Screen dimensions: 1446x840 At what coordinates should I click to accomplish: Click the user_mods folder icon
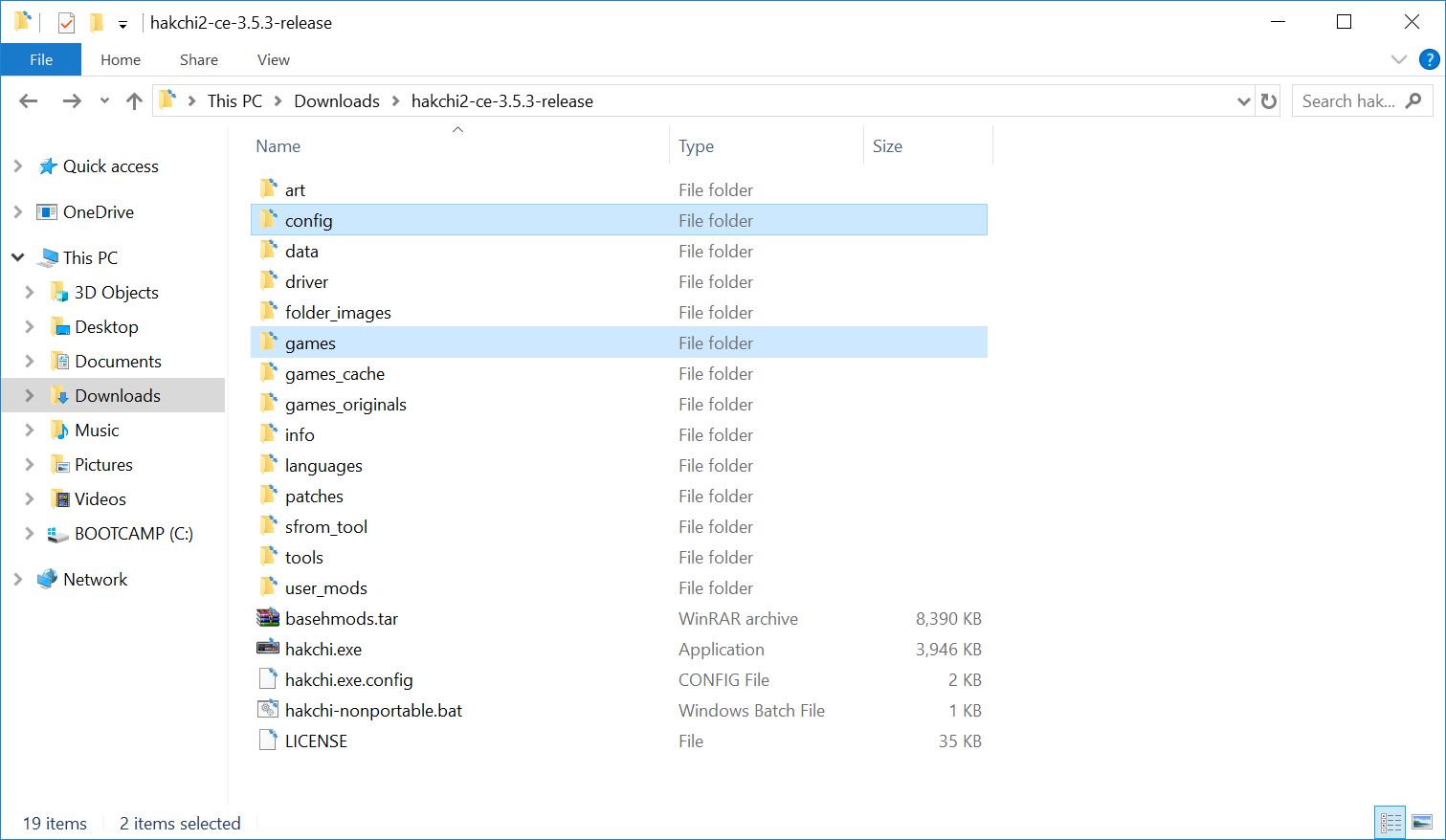click(x=269, y=587)
